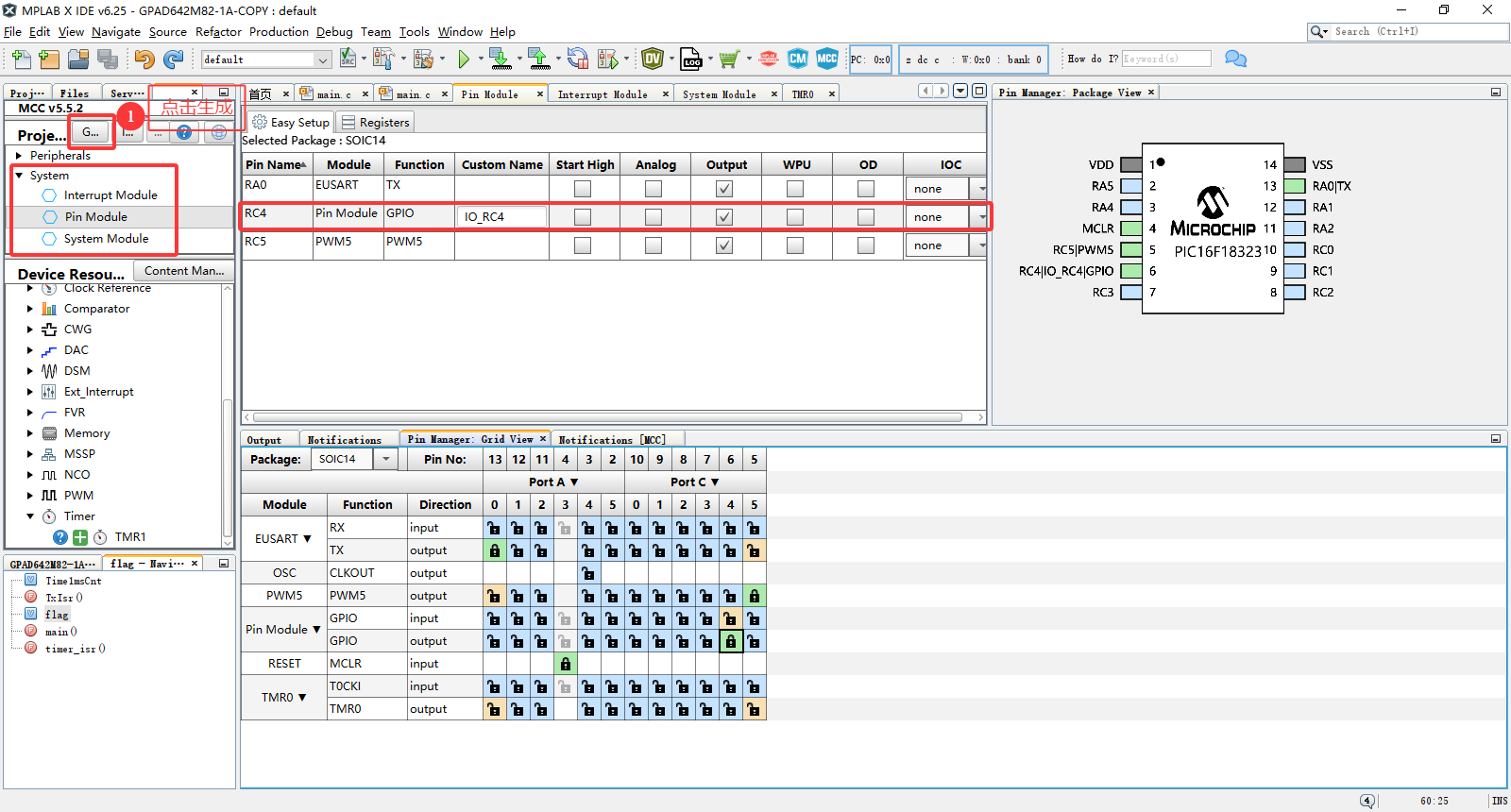Select System Module in System tree

click(106, 239)
